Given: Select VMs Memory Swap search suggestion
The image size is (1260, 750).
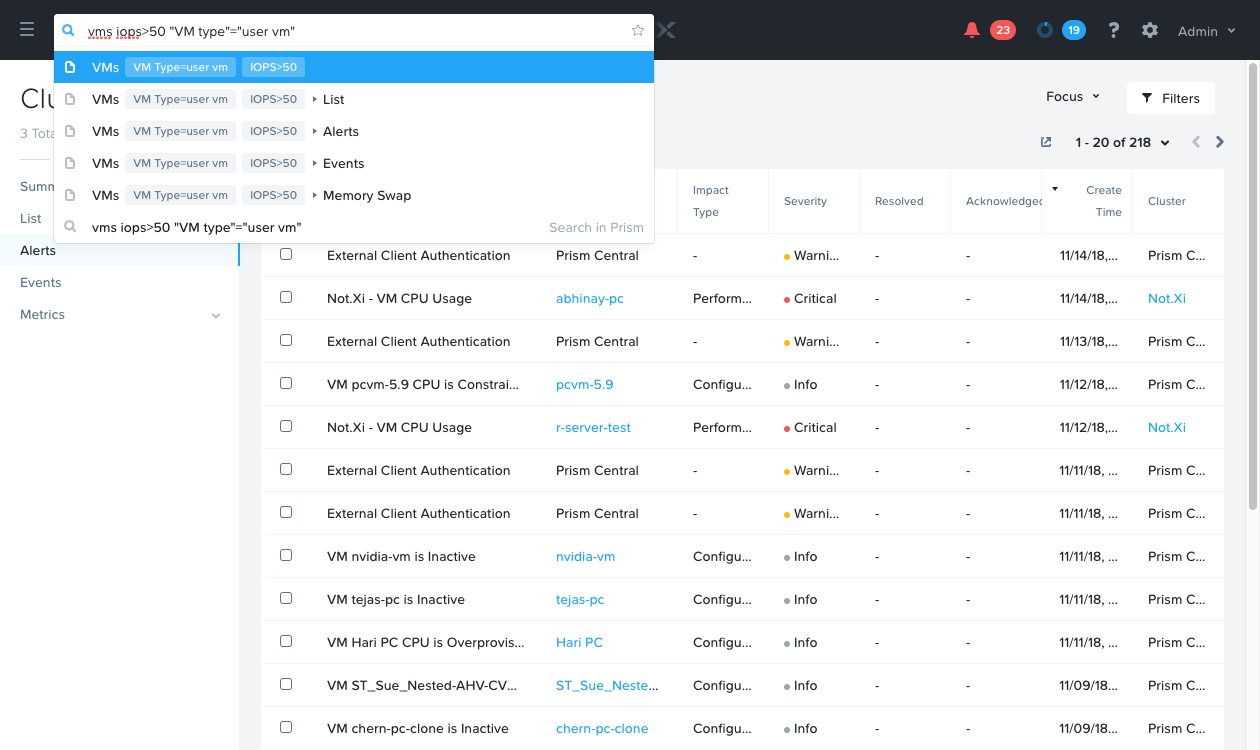Looking at the screenshot, I should coord(354,195).
